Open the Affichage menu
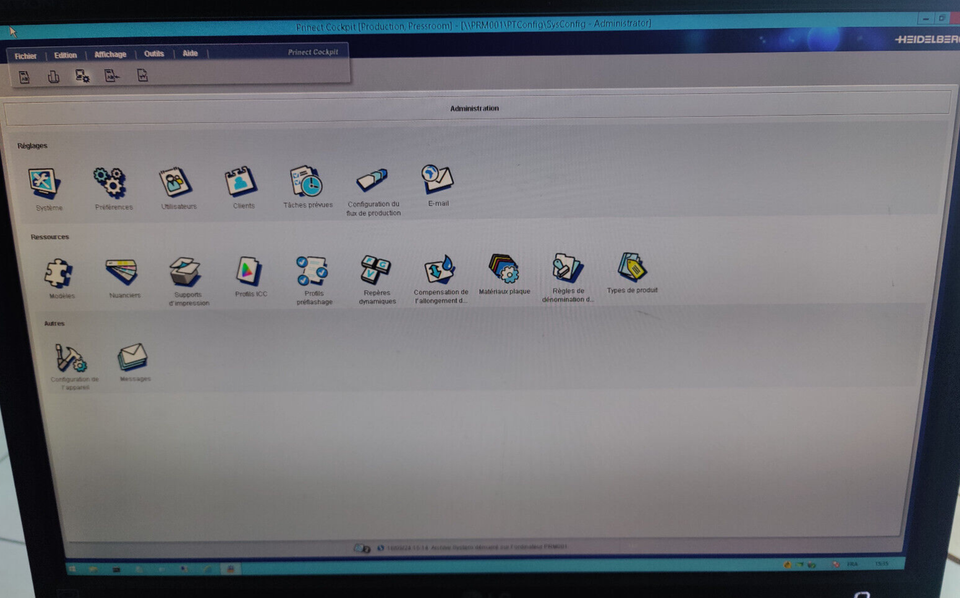Screen dimensions: 960x598 pos(110,54)
